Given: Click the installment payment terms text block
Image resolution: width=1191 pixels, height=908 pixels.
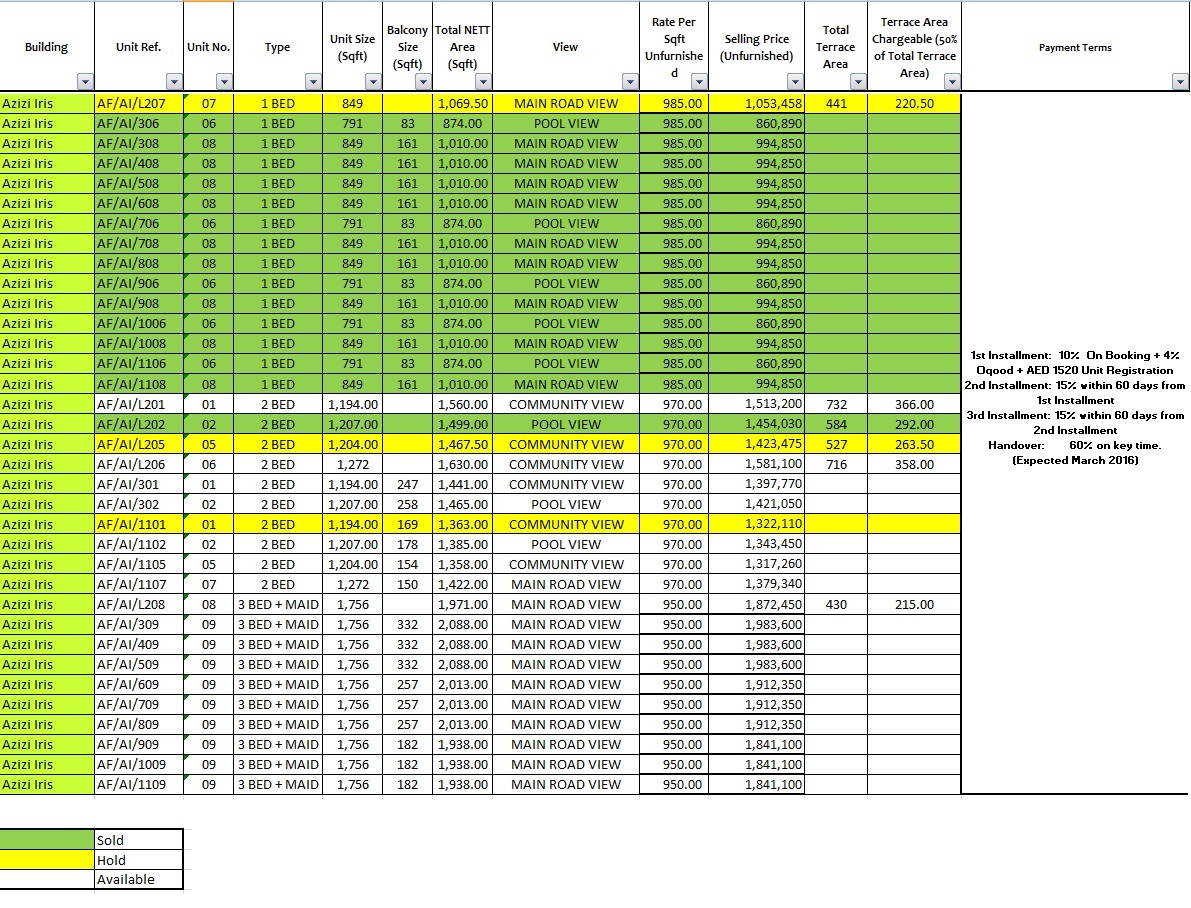Looking at the screenshot, I should [x=1076, y=407].
